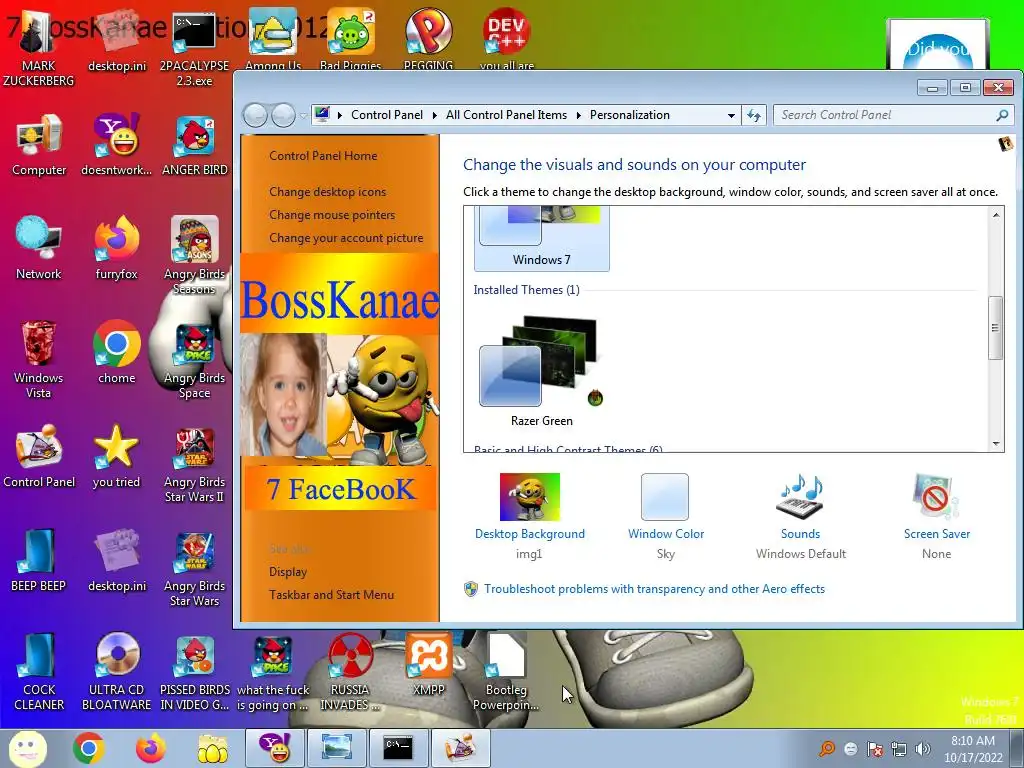This screenshot has height=768, width=1024.
Task: Expand the All Control Panel Items breadcrumb arrow
Action: pyautogui.click(x=579, y=116)
